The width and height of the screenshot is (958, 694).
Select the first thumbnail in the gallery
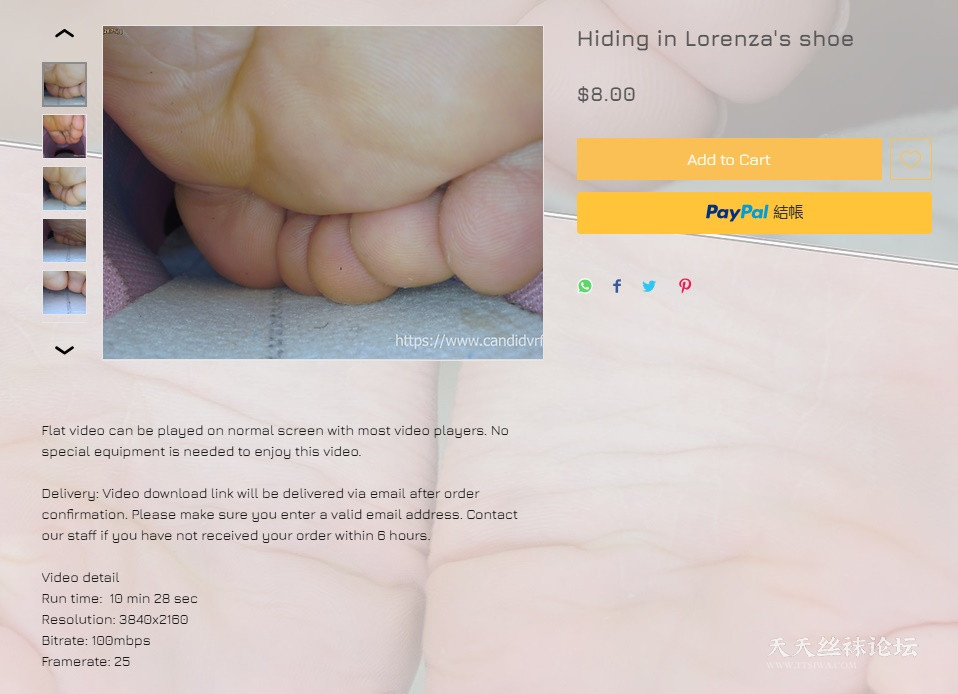pyautogui.click(x=64, y=84)
